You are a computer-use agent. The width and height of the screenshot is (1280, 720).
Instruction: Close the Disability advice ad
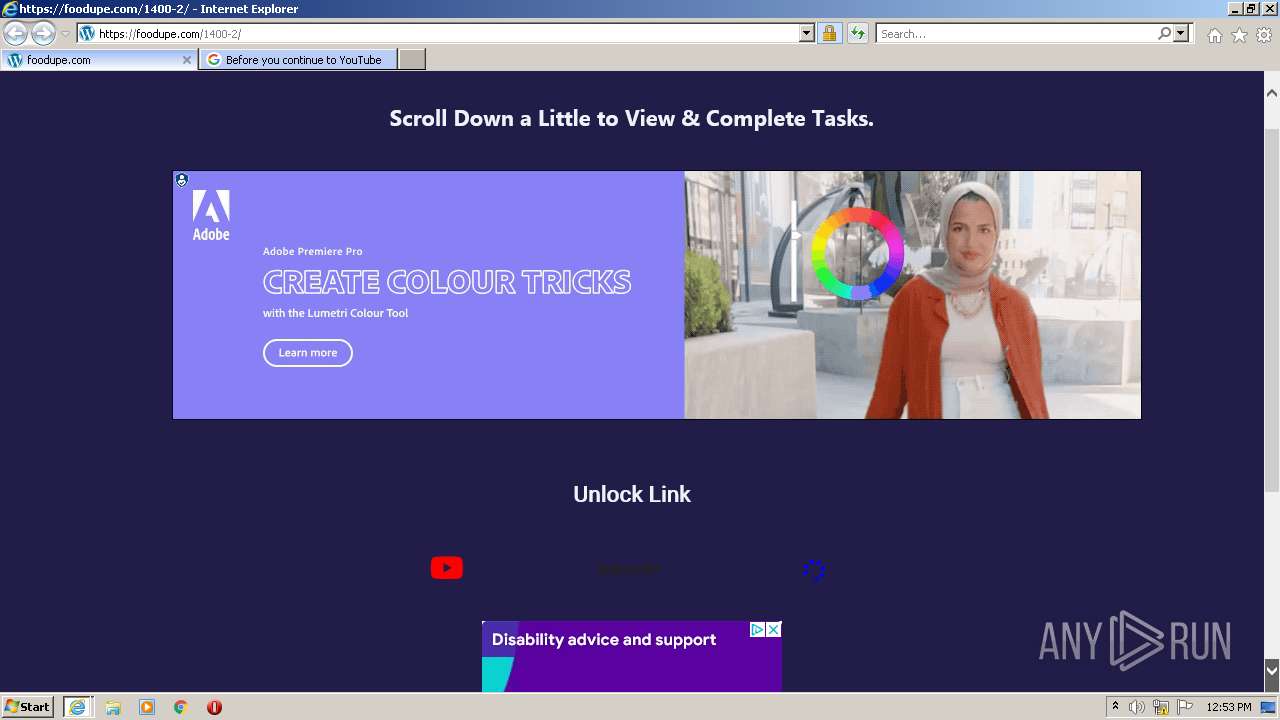773,629
